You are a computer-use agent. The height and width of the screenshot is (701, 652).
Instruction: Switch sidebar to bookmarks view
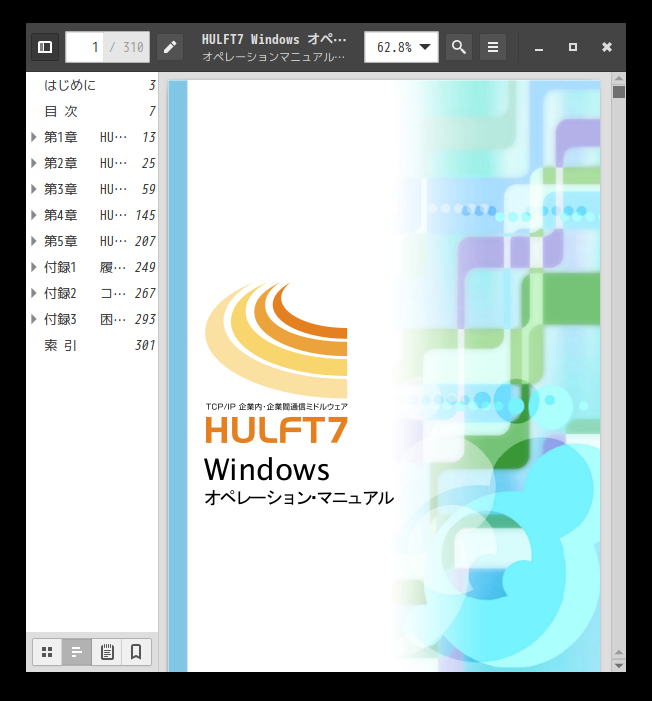136,652
